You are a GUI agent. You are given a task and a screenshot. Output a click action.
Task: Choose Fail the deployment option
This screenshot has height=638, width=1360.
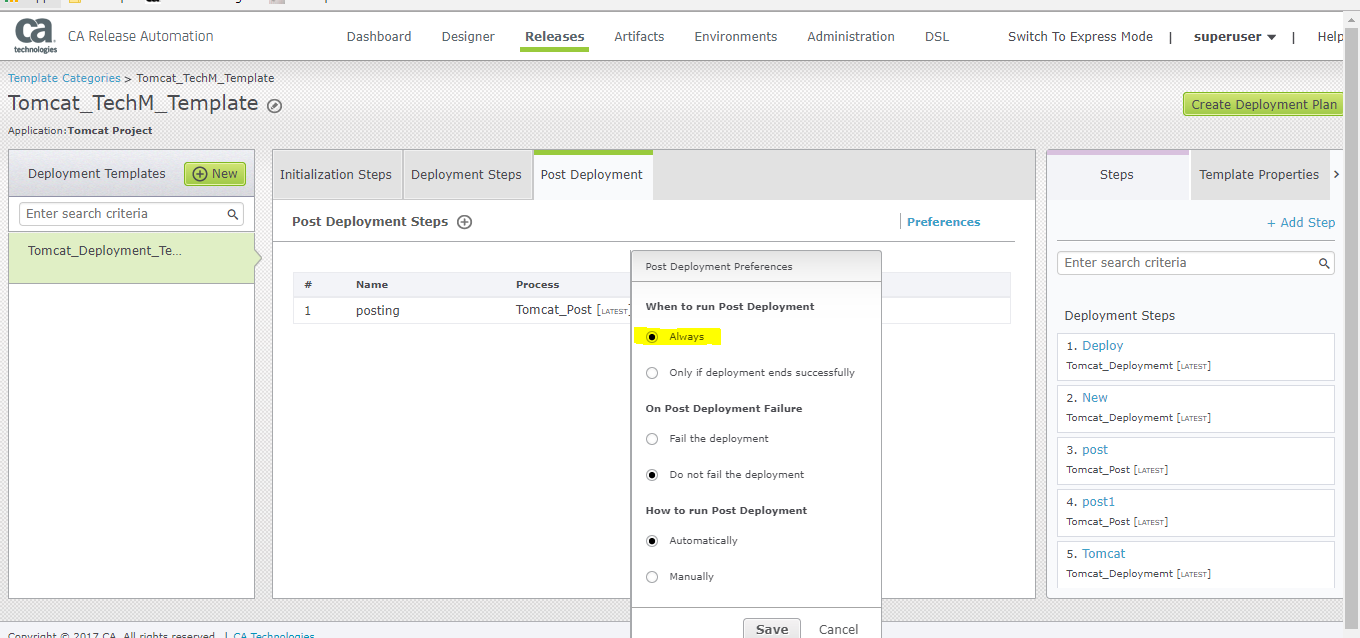(x=652, y=439)
